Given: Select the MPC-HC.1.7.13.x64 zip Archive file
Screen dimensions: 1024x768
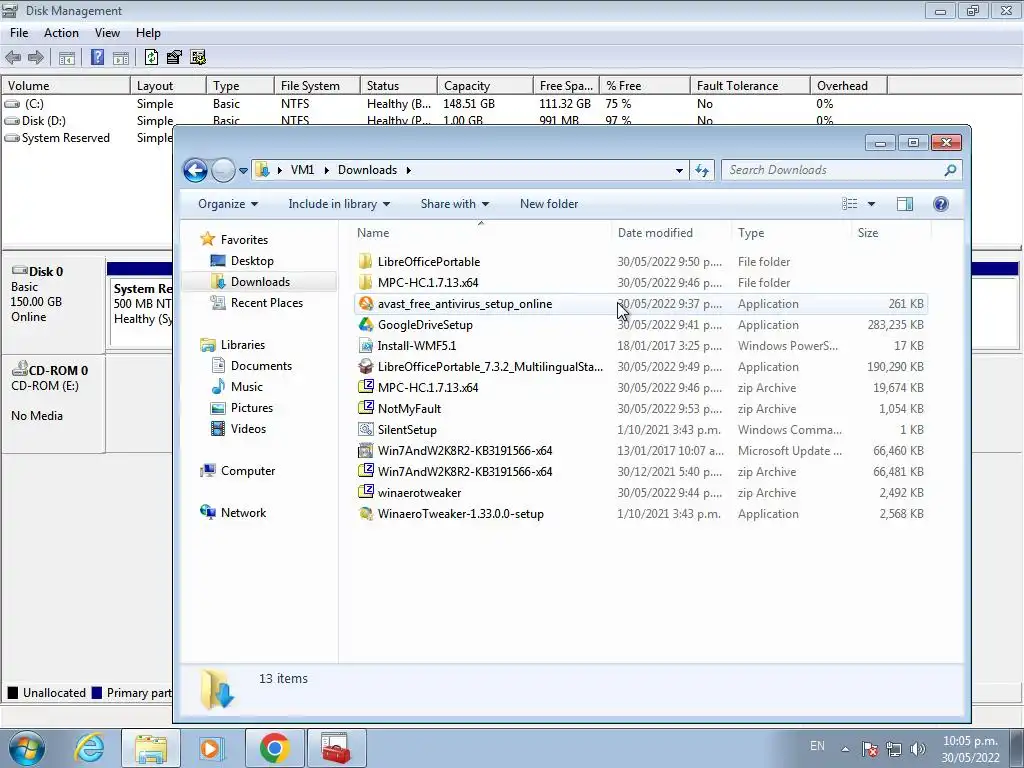Looking at the screenshot, I should 641,387.
